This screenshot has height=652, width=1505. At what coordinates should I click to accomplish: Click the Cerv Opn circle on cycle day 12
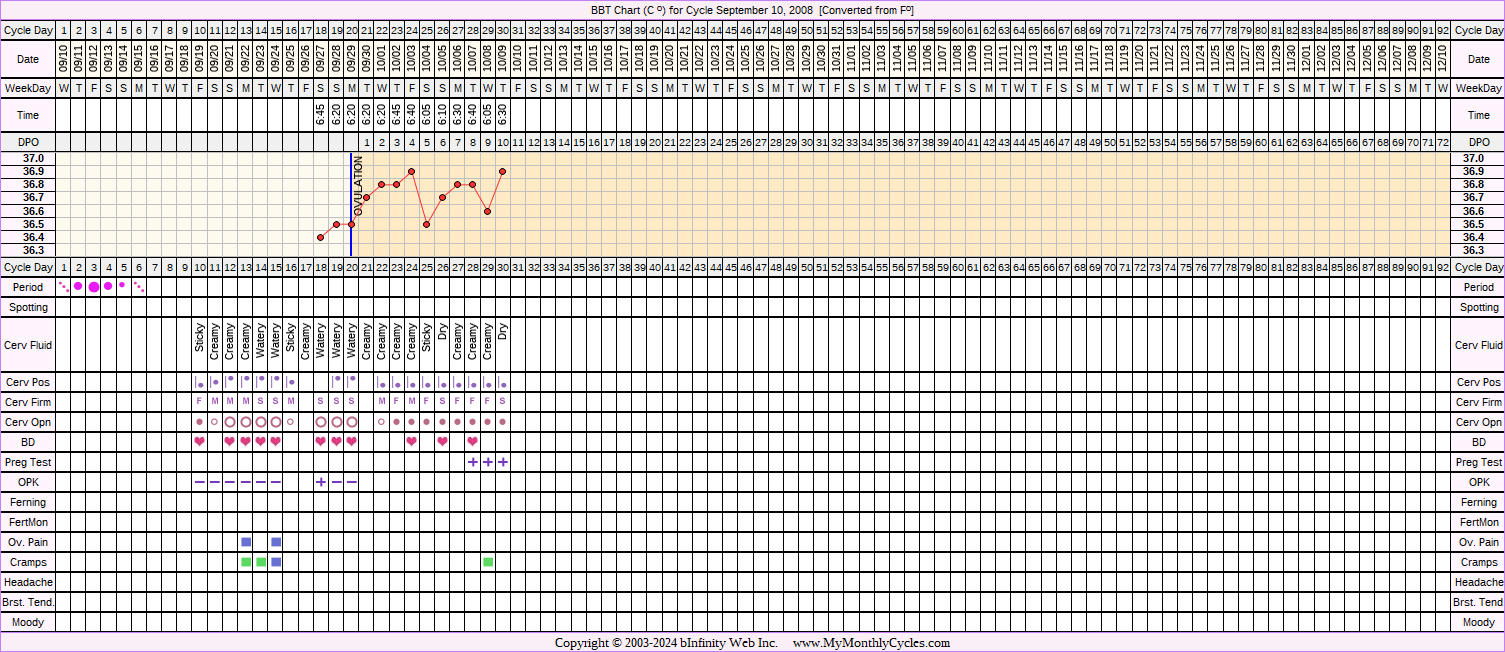(x=230, y=422)
